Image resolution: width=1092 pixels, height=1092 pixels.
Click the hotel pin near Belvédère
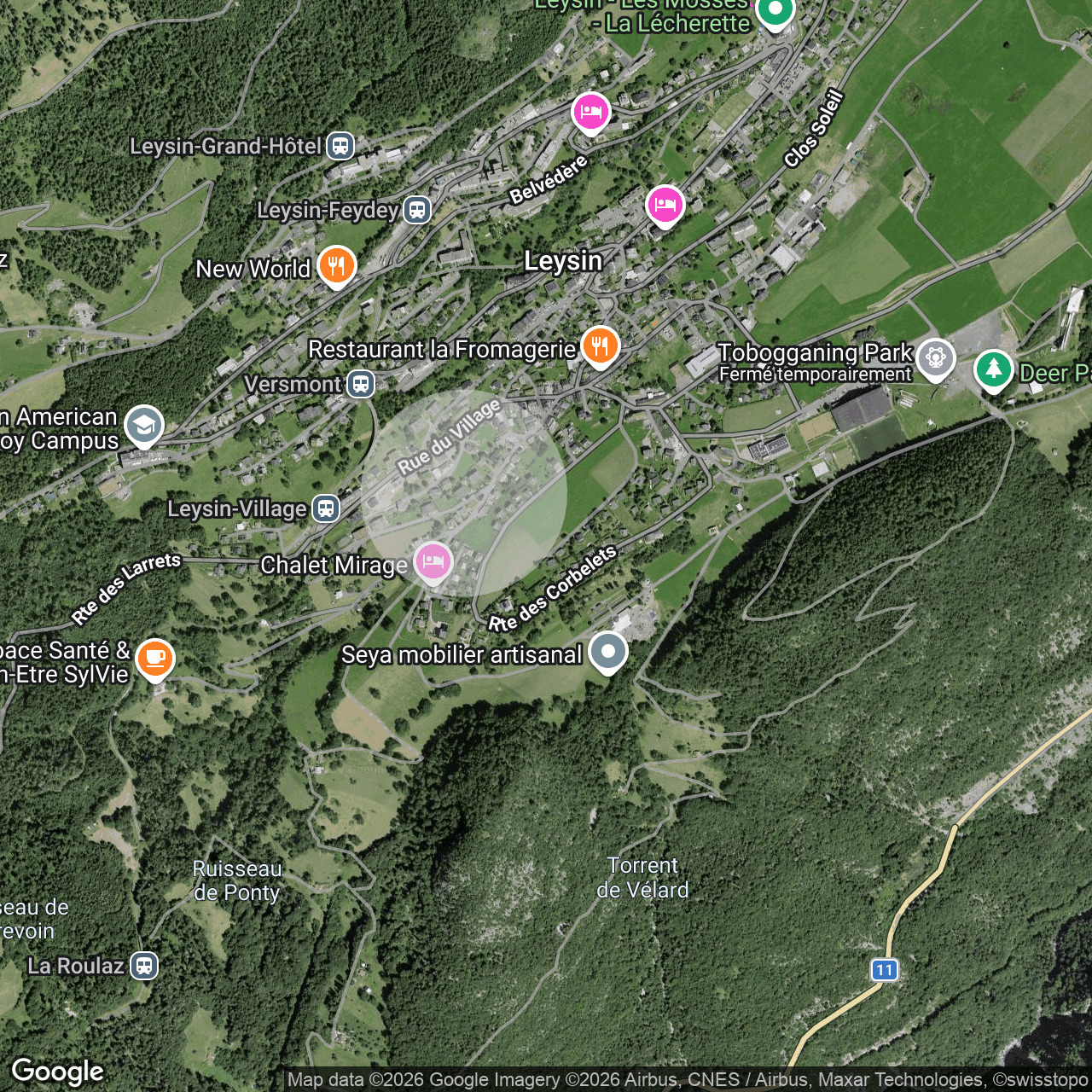pyautogui.click(x=590, y=112)
